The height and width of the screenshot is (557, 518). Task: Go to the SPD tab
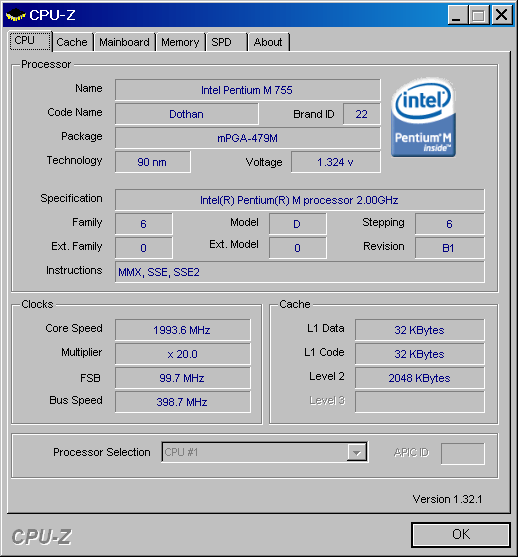click(x=226, y=42)
